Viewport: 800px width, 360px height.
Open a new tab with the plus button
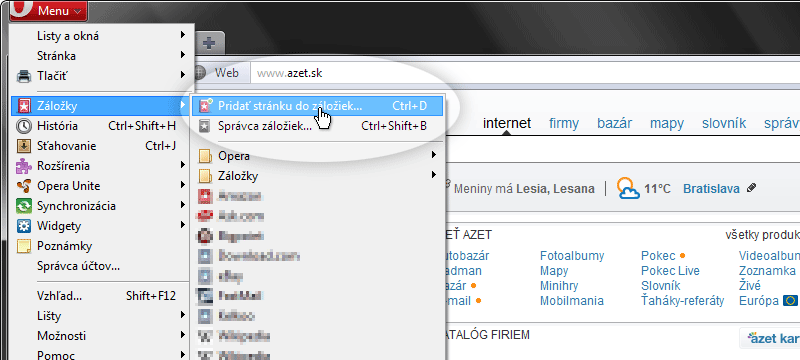(209, 43)
